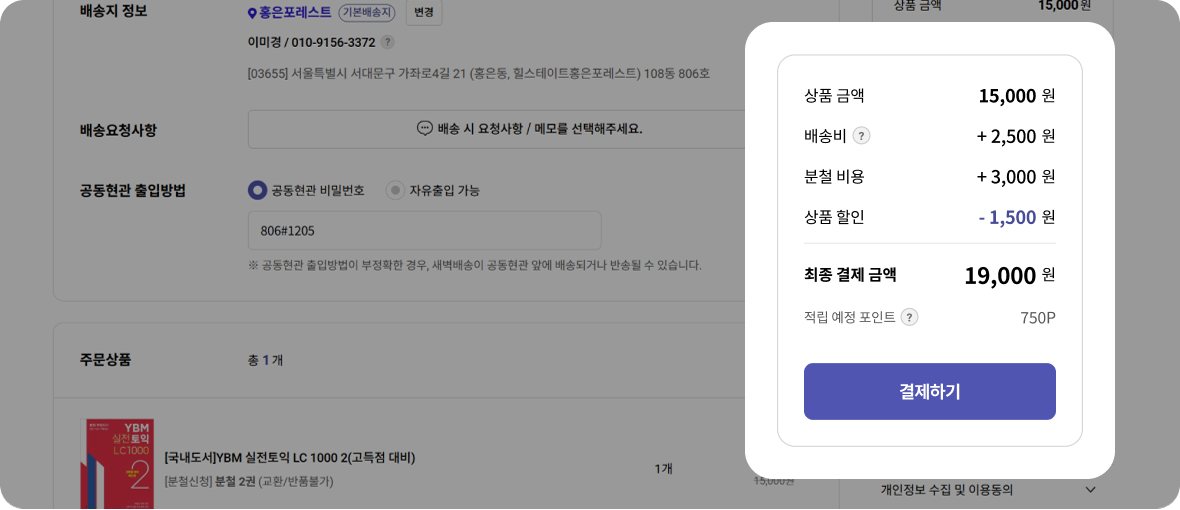Click the 기본배송지 badge
The image size is (1180, 510).
[368, 13]
